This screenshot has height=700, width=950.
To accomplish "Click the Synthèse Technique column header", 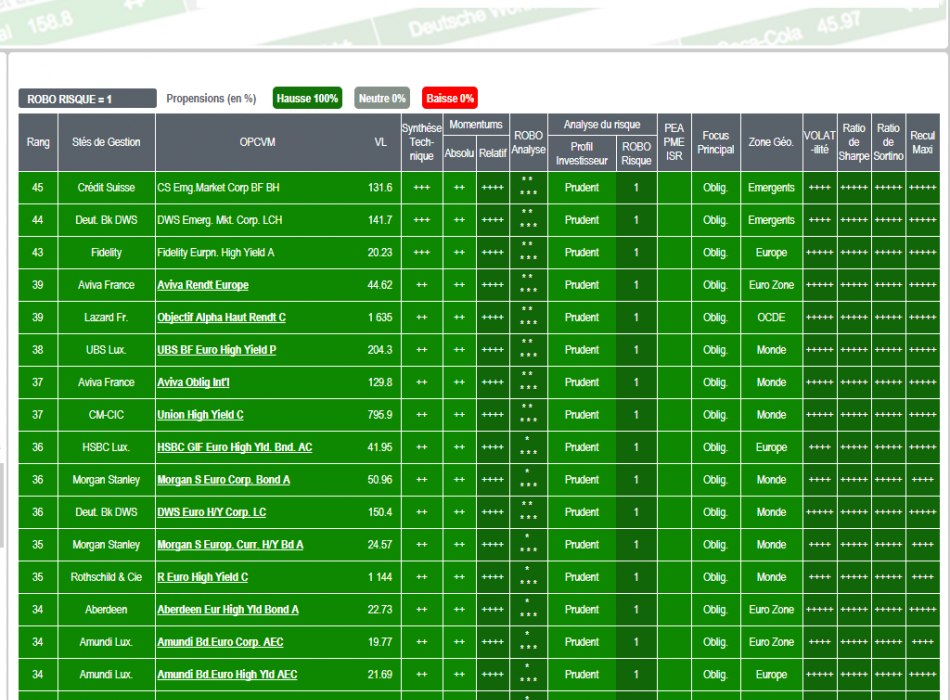I will point(421,142).
